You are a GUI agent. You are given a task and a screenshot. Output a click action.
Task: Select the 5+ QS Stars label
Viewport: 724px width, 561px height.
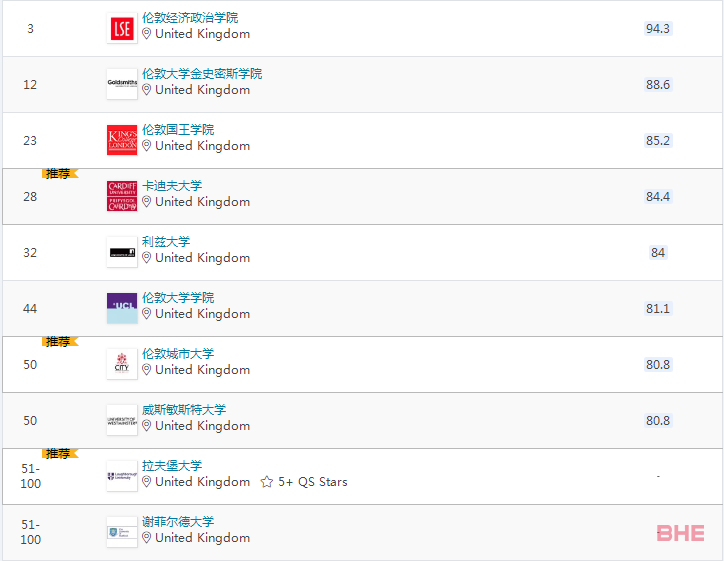click(x=313, y=482)
